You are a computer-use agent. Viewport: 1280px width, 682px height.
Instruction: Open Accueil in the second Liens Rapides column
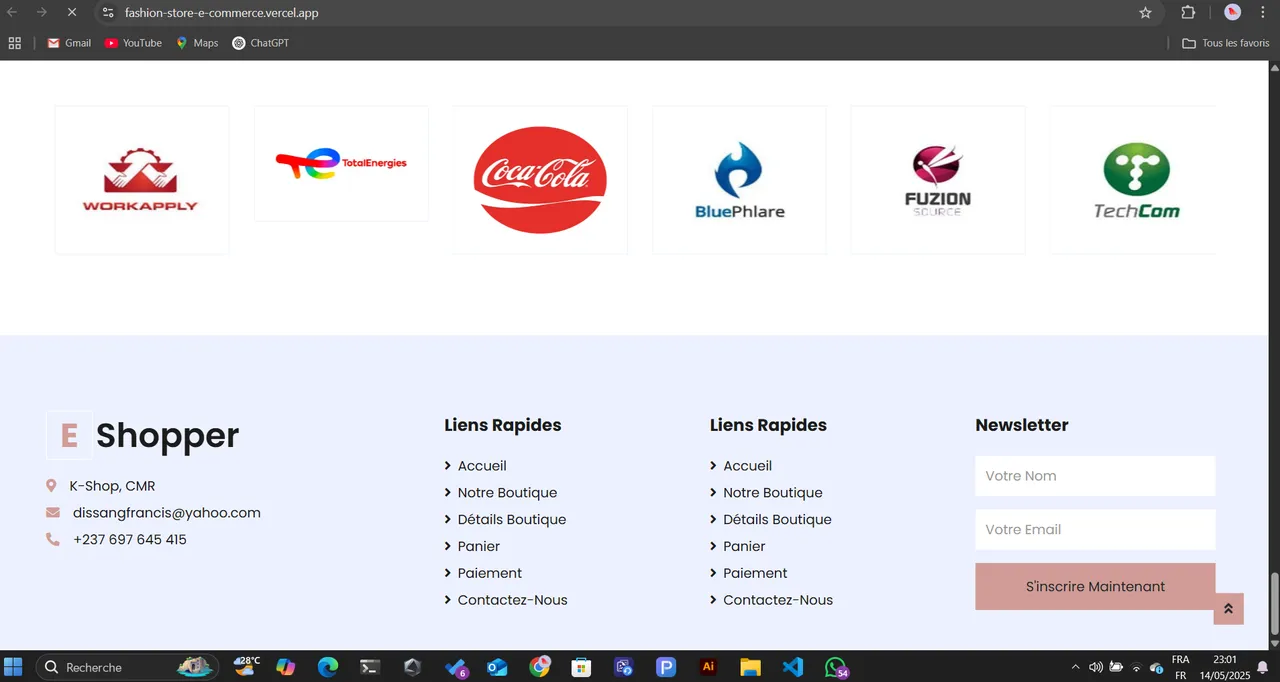point(748,466)
